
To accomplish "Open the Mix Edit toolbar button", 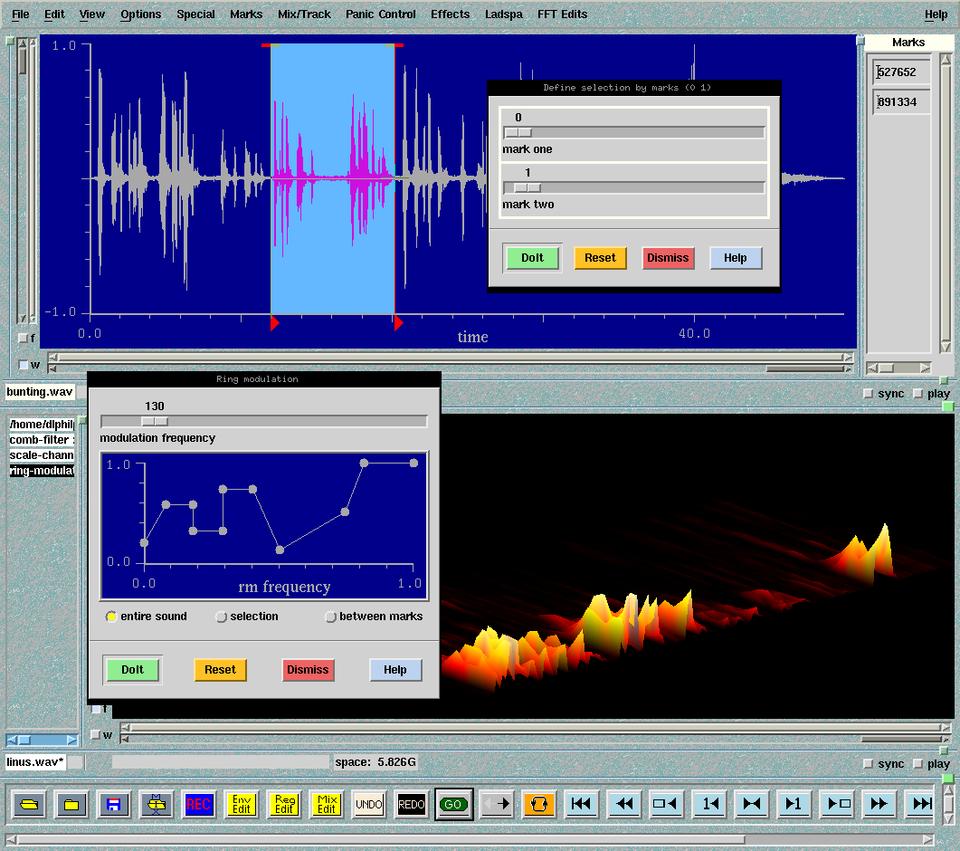I will coord(327,804).
